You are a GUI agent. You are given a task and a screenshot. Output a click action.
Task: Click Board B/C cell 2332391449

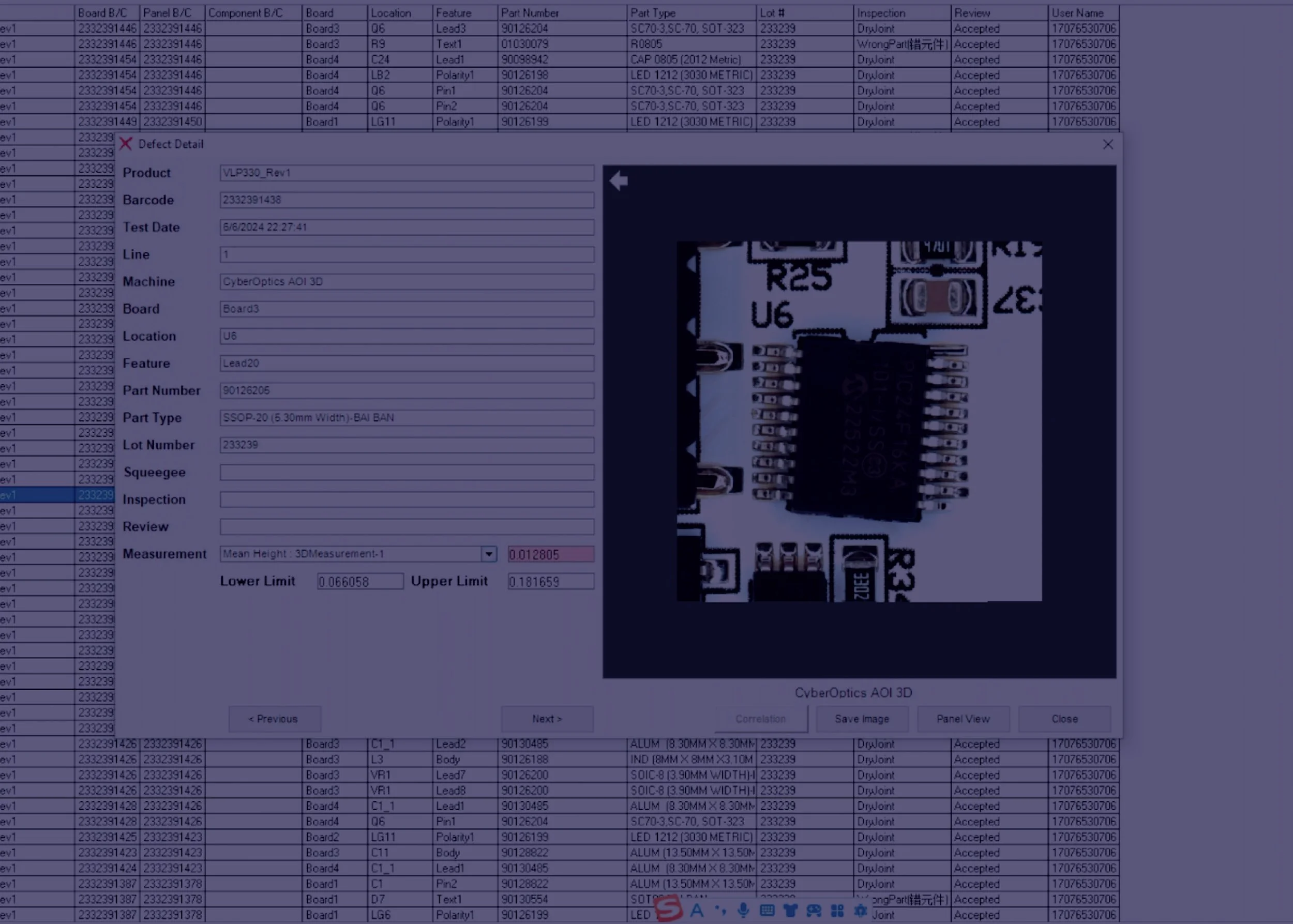(x=108, y=122)
